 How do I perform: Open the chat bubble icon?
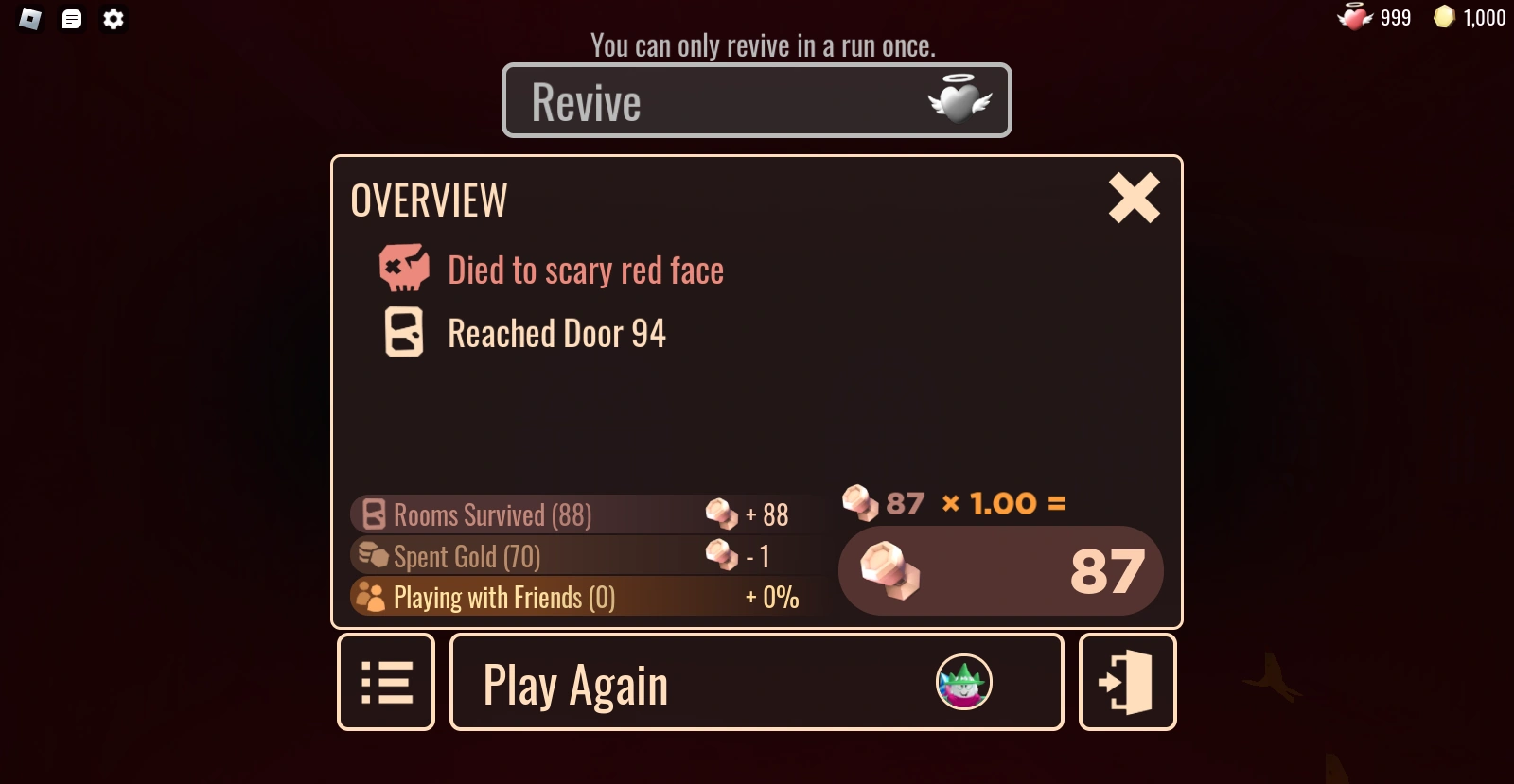(x=72, y=19)
